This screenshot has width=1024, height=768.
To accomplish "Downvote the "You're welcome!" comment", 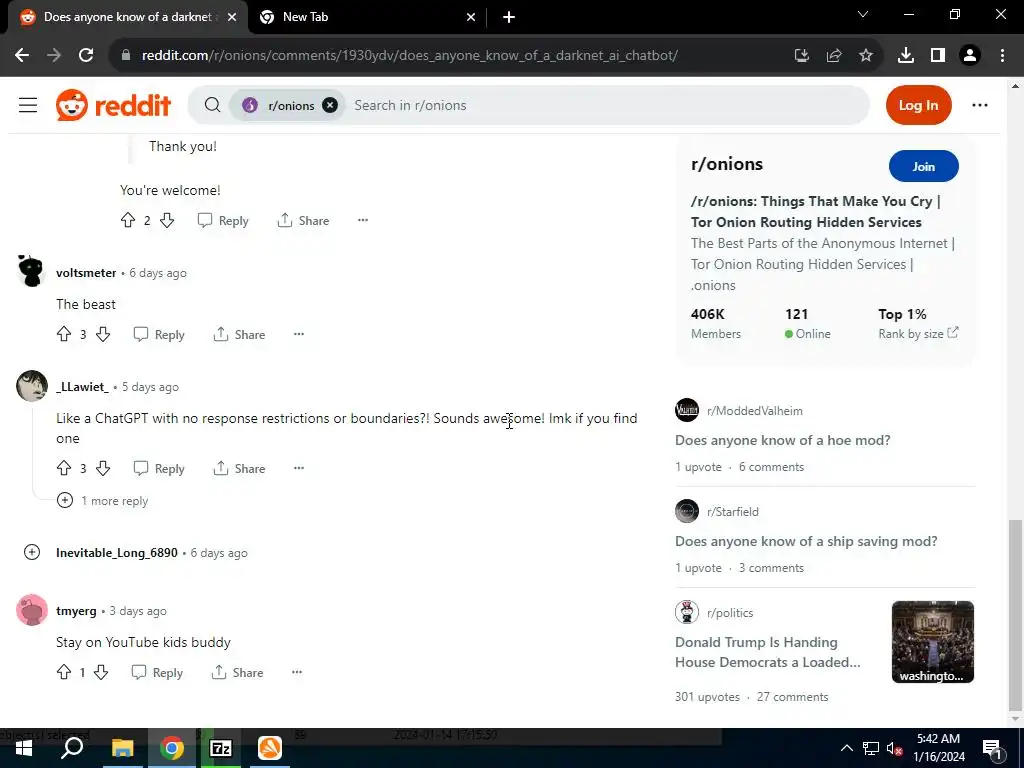I will [167, 221].
